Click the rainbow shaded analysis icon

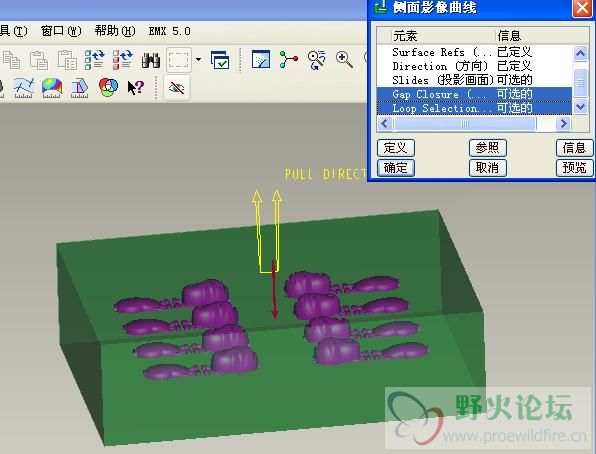[x=52, y=88]
